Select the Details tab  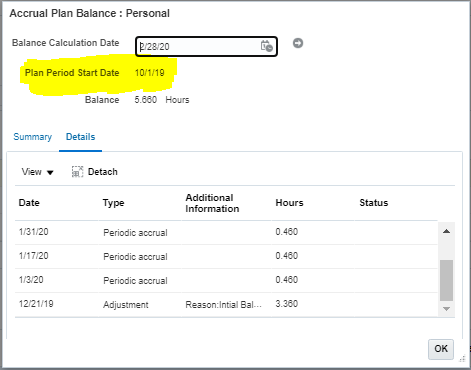(x=80, y=137)
